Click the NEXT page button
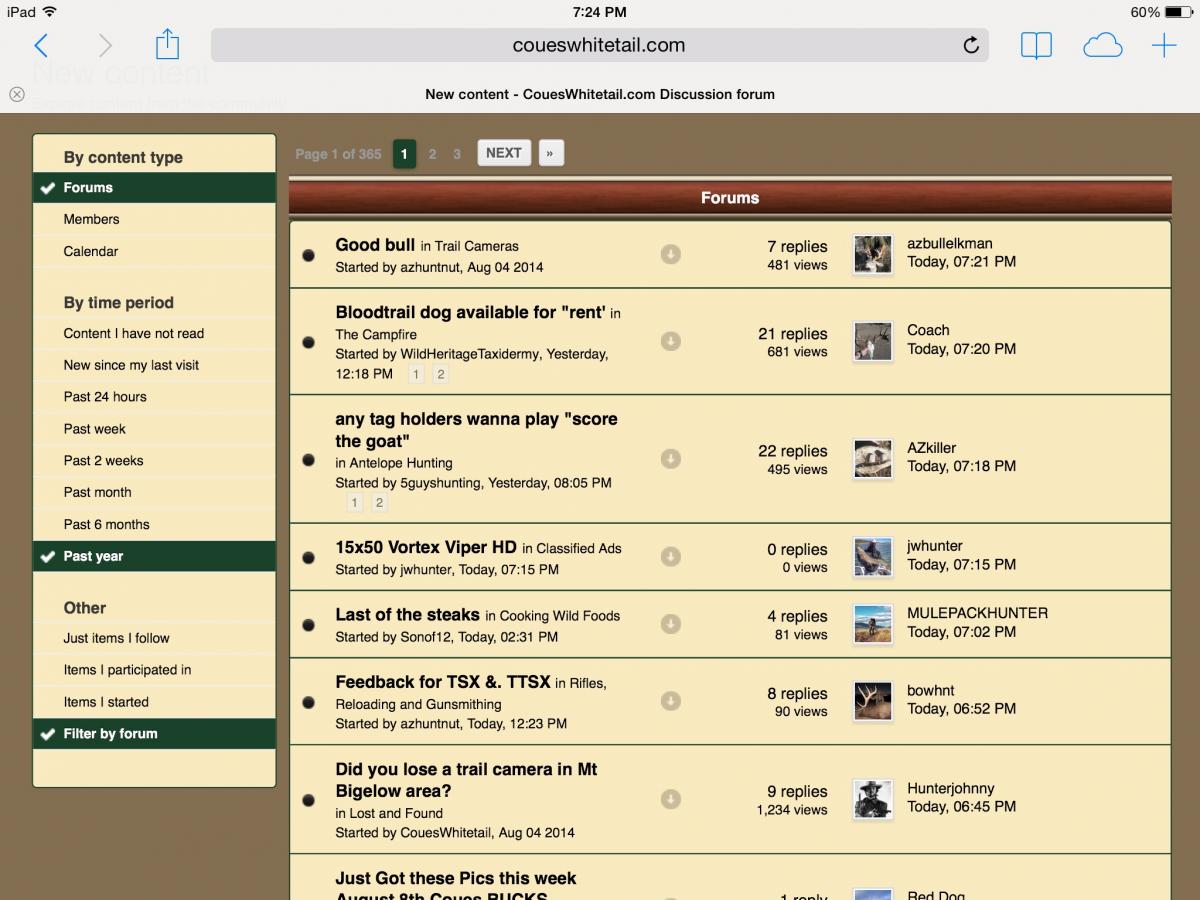This screenshot has height=900, width=1200. tap(504, 153)
